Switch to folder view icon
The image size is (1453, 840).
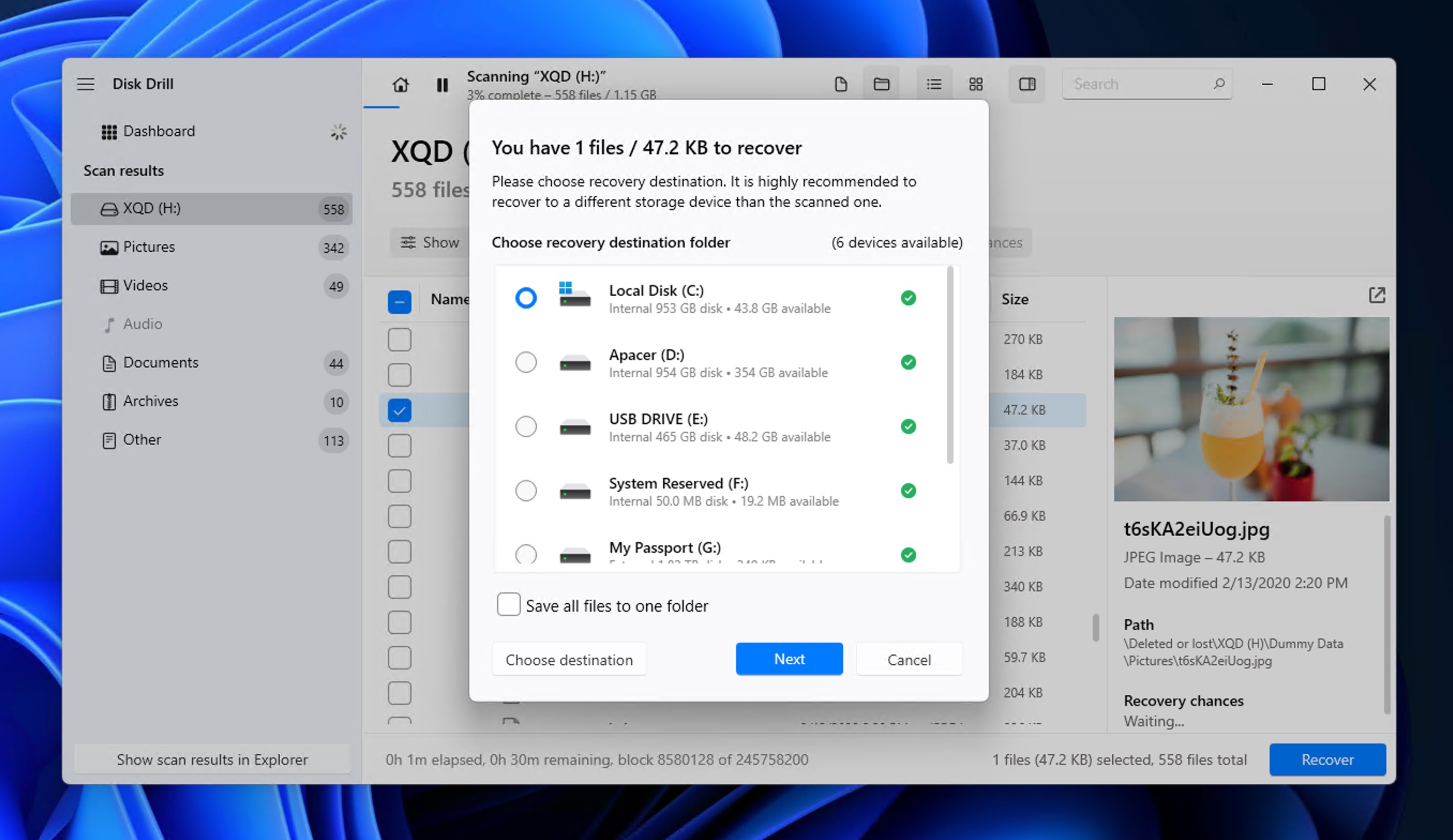click(x=881, y=84)
